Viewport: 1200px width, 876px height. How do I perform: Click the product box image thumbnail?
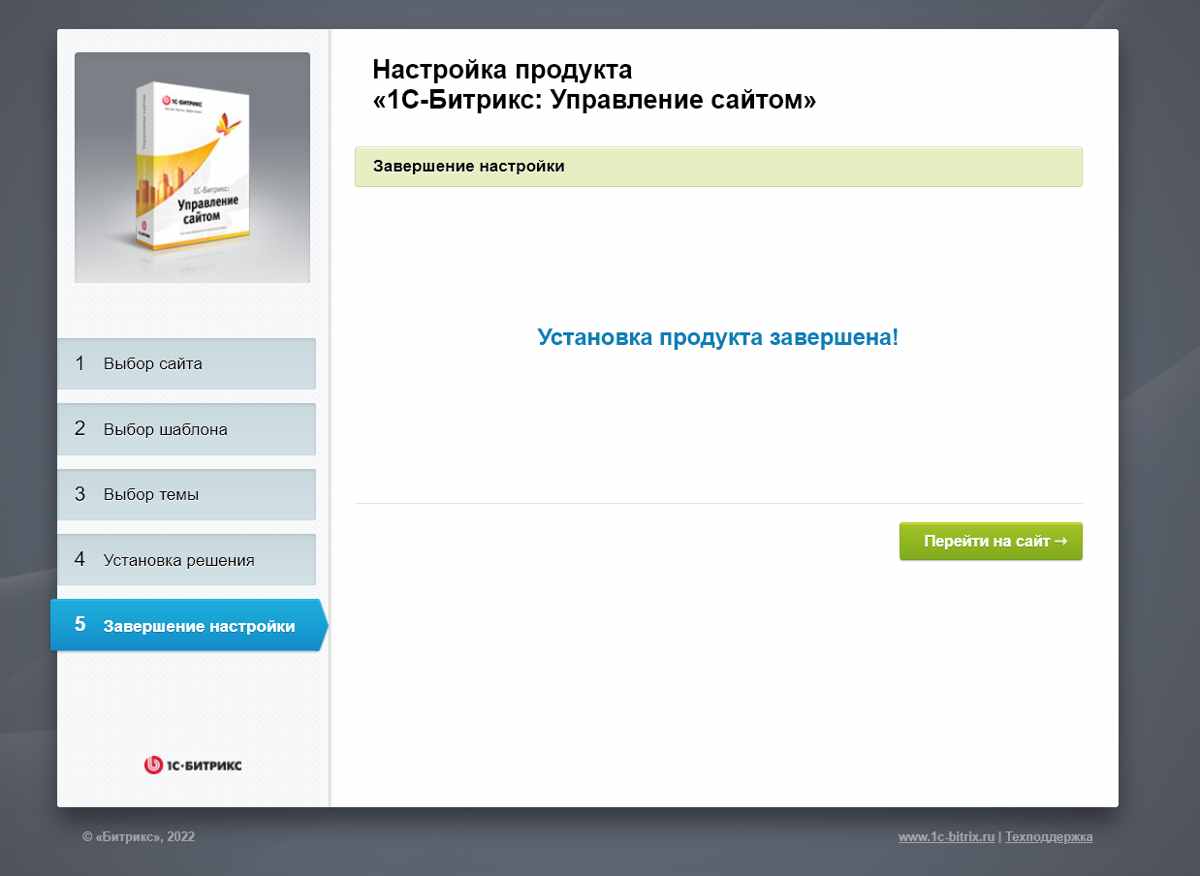coord(192,168)
